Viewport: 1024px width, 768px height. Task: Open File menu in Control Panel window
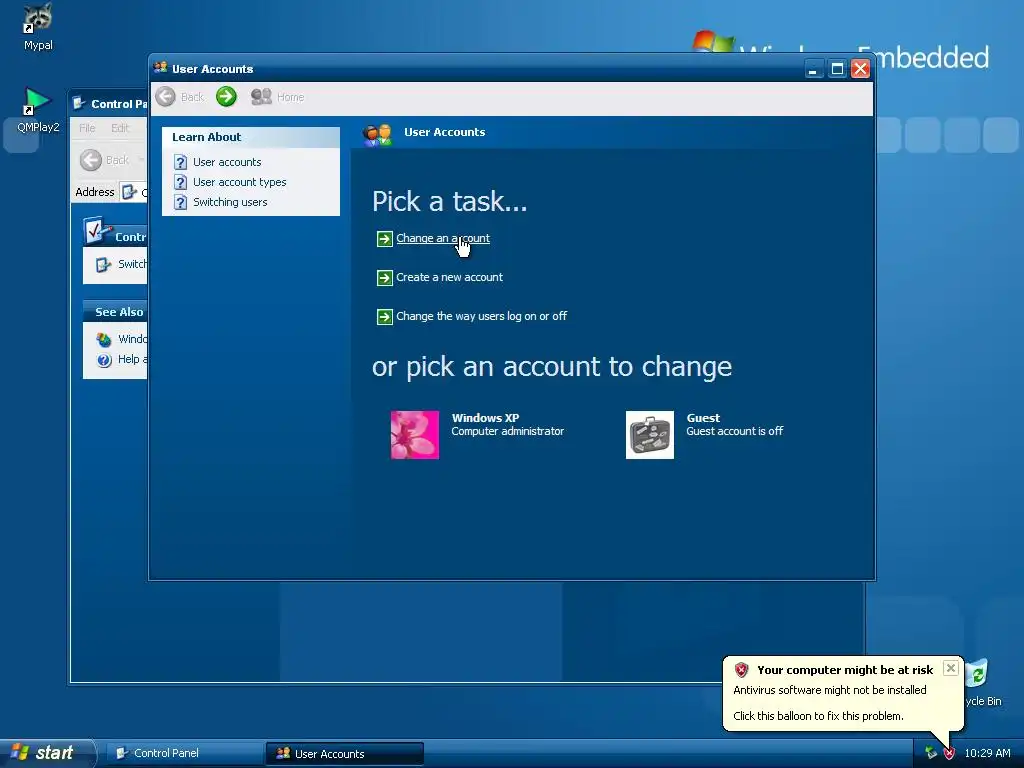pos(87,128)
